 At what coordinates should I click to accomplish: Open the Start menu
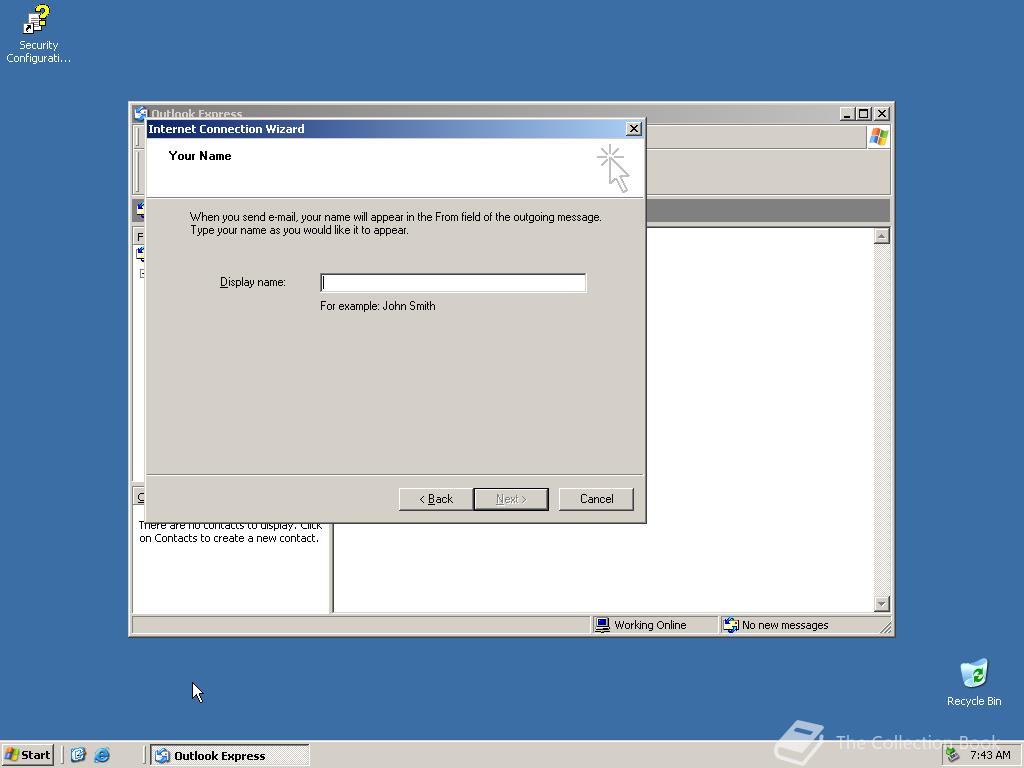coord(27,755)
